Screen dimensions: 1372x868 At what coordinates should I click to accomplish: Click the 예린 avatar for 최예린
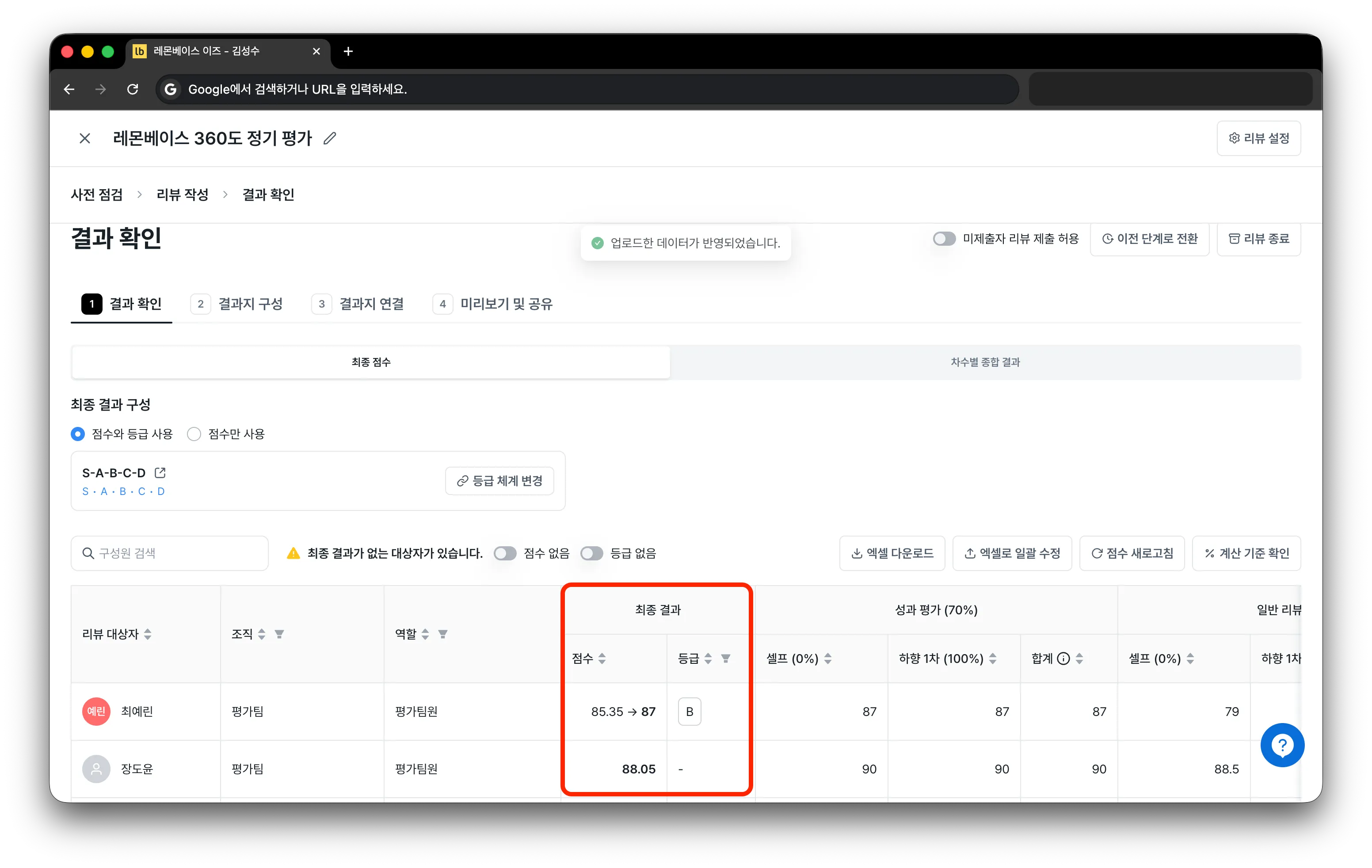[x=96, y=712]
